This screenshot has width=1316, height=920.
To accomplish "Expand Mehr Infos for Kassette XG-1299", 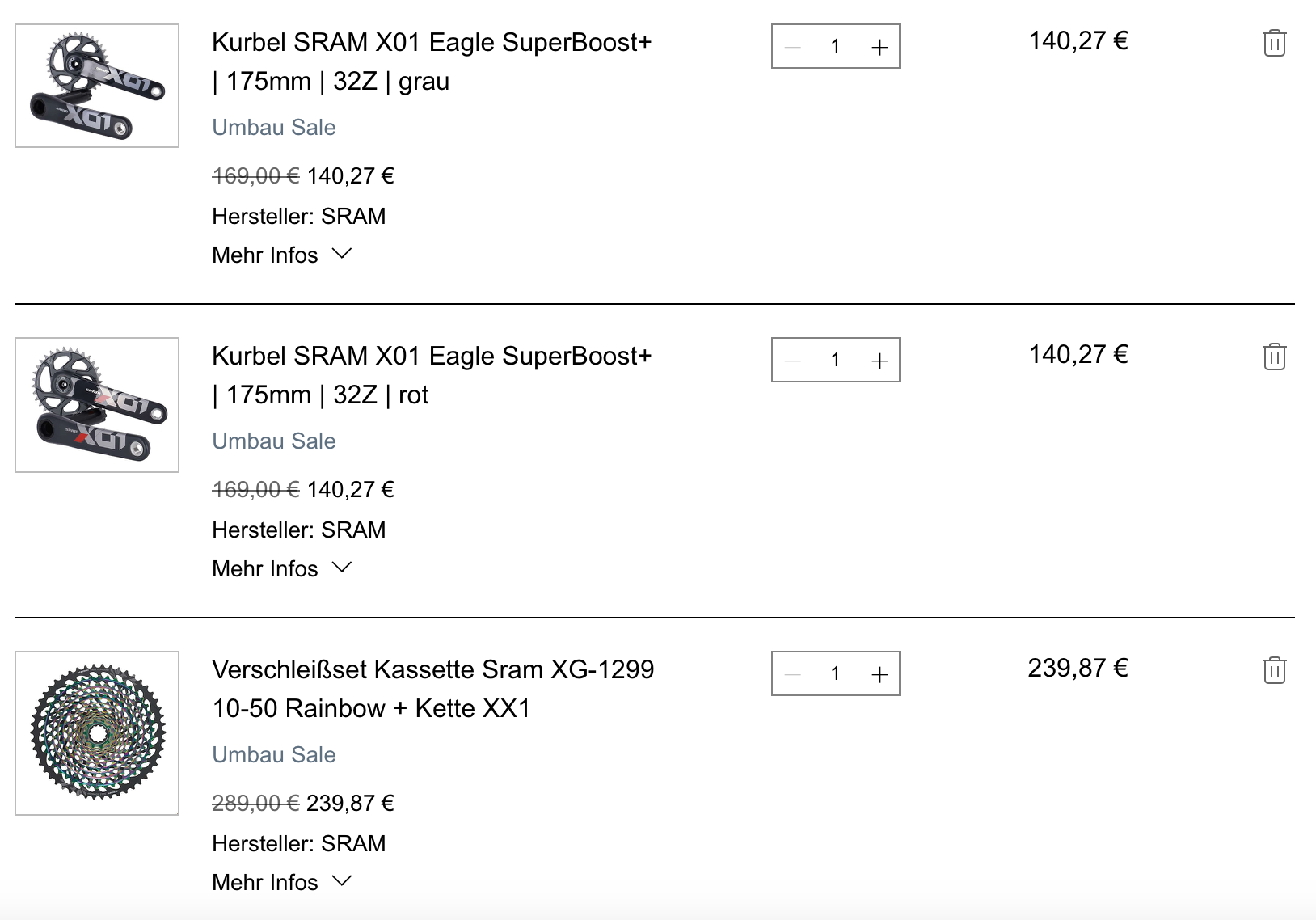I will (281, 882).
